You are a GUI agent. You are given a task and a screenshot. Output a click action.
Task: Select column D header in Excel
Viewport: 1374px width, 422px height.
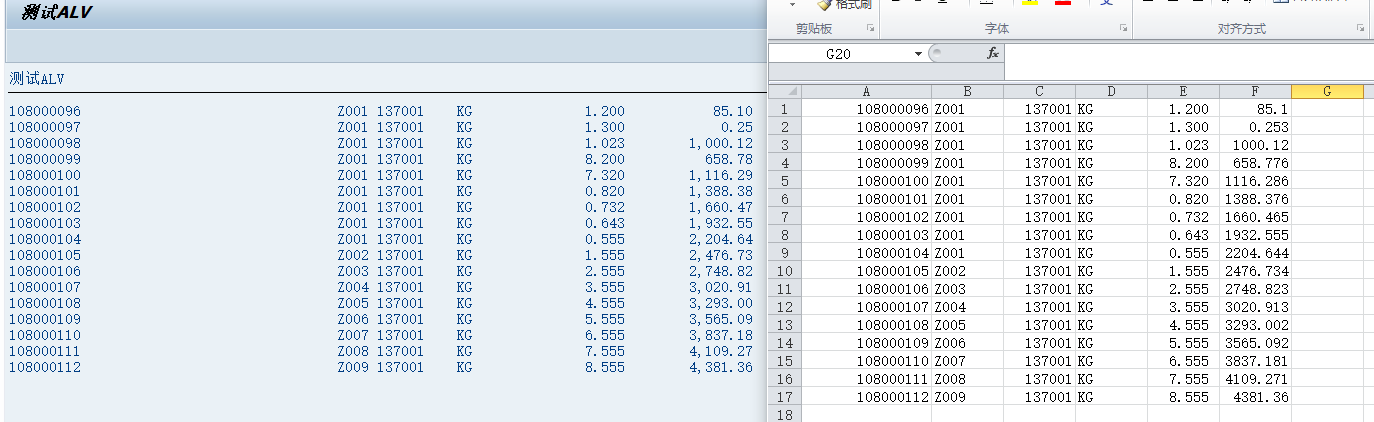tap(1111, 91)
